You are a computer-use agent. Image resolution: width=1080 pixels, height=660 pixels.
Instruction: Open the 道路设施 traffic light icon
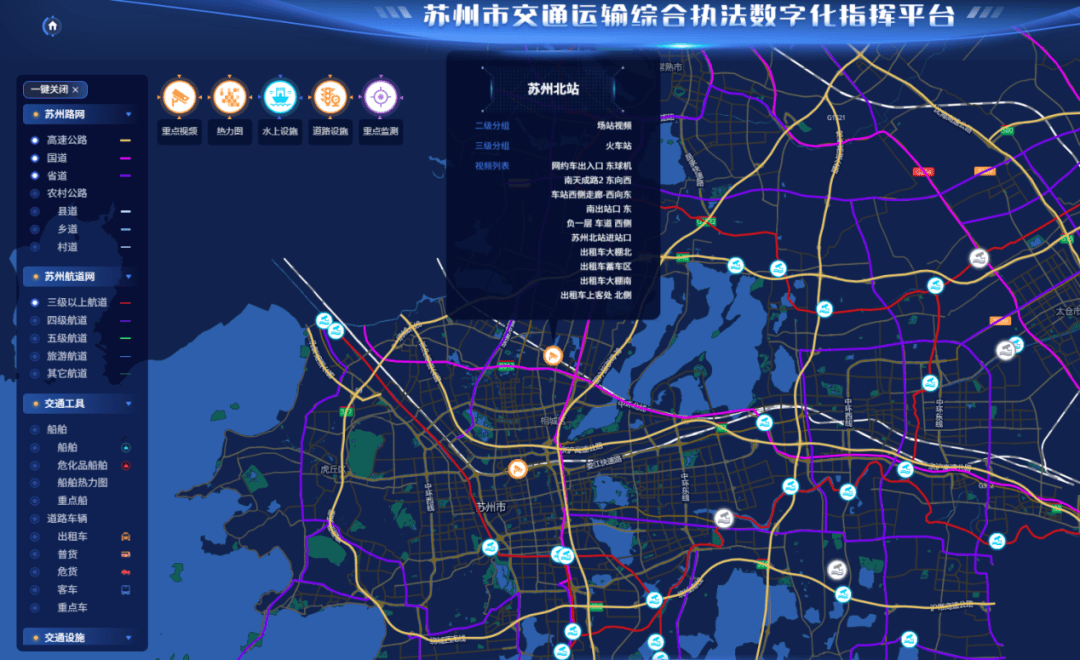[x=330, y=97]
